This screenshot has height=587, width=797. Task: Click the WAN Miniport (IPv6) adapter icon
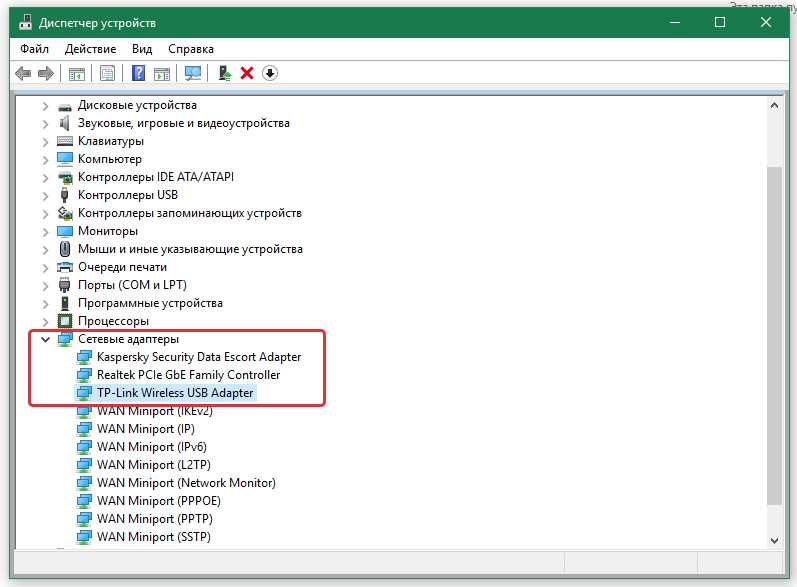(84, 447)
